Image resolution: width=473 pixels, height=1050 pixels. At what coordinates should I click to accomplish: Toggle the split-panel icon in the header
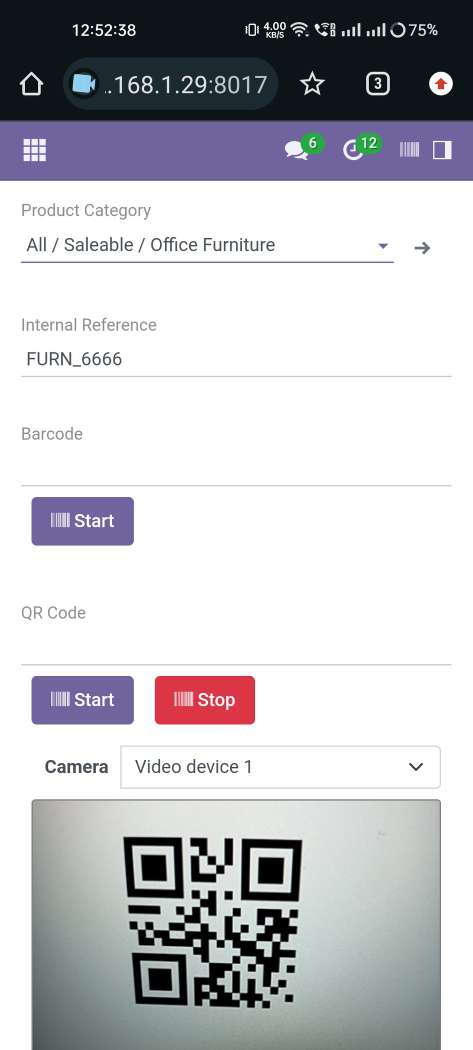point(442,150)
